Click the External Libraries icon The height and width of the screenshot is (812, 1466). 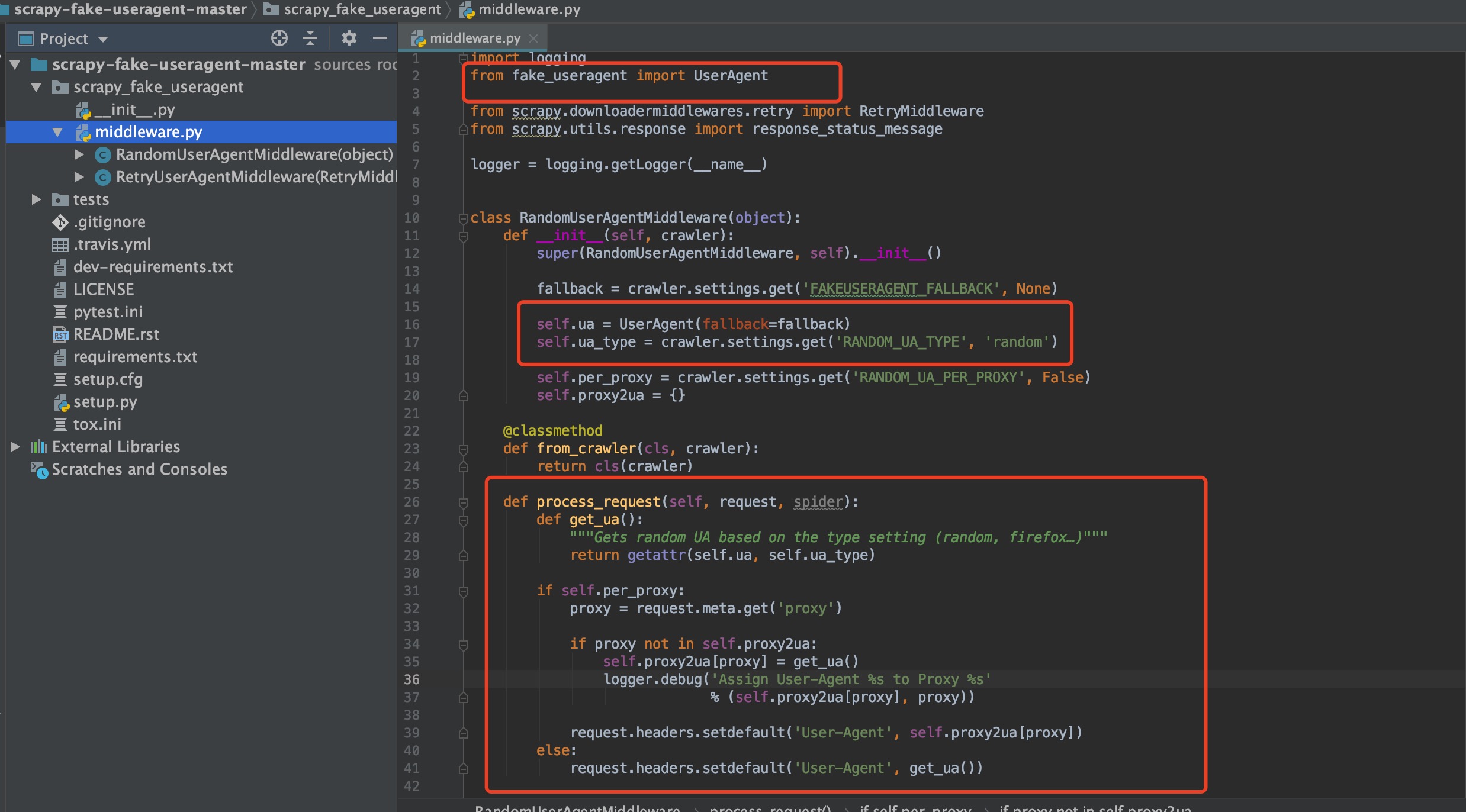(x=39, y=447)
